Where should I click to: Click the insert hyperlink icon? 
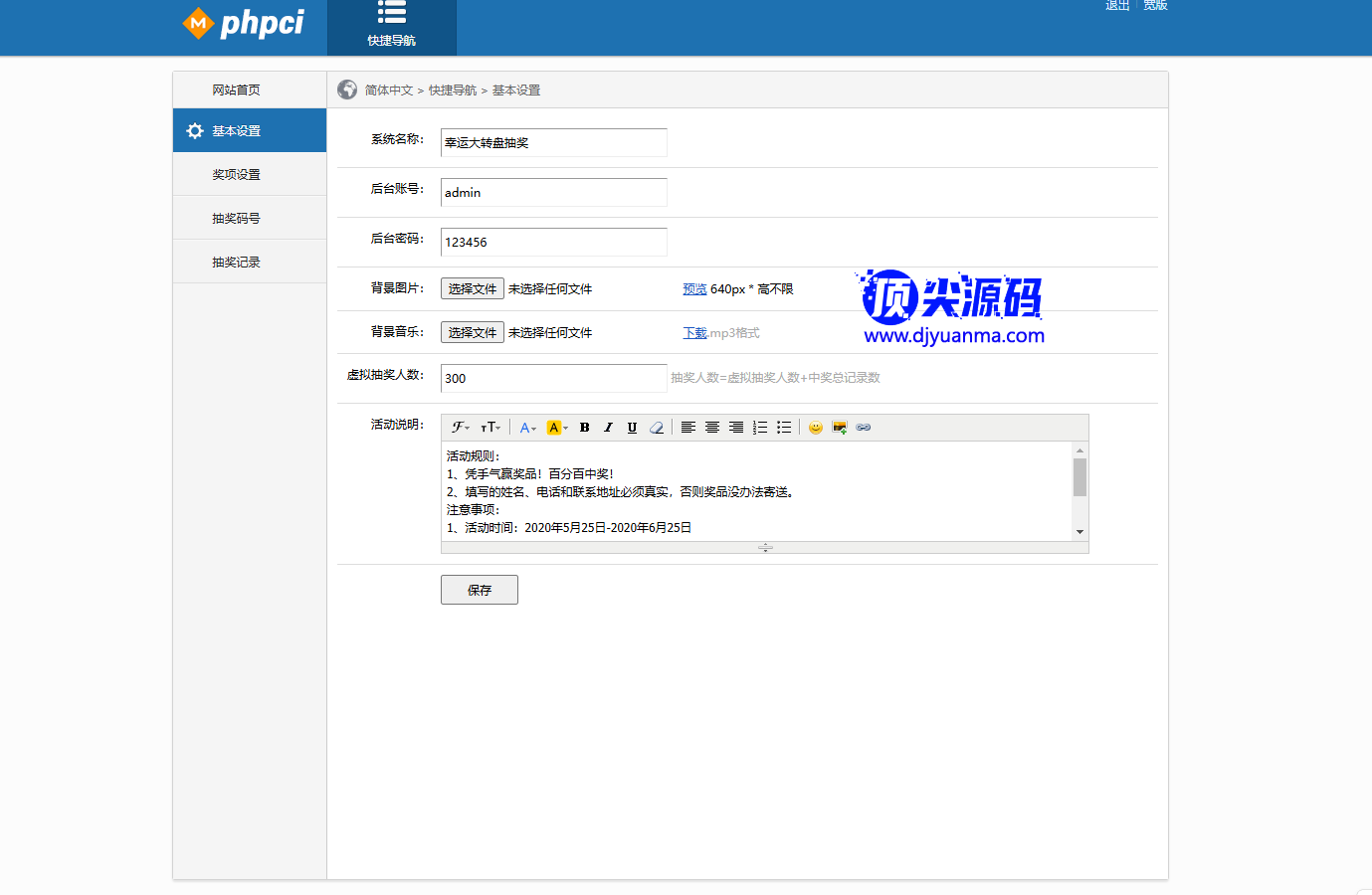(864, 428)
